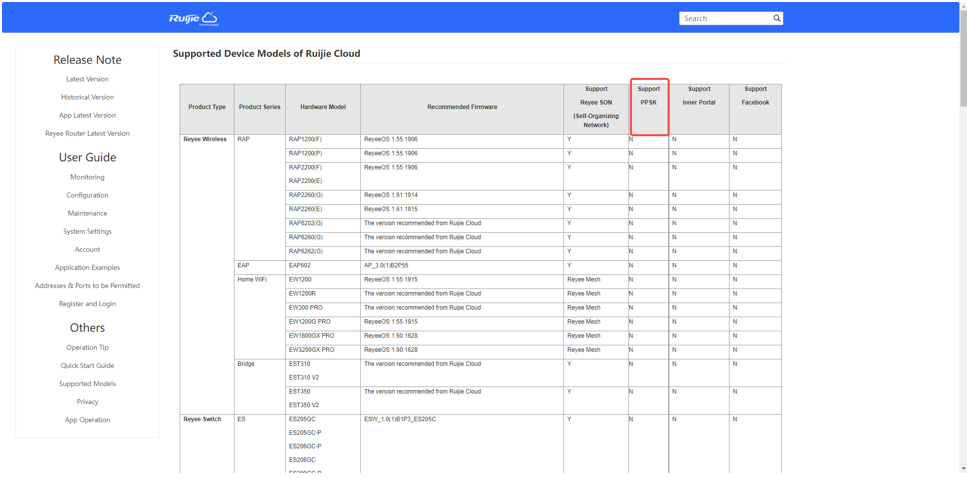The height and width of the screenshot is (479, 967).
Task: Go to the Configuration user guide
Action: (88, 195)
